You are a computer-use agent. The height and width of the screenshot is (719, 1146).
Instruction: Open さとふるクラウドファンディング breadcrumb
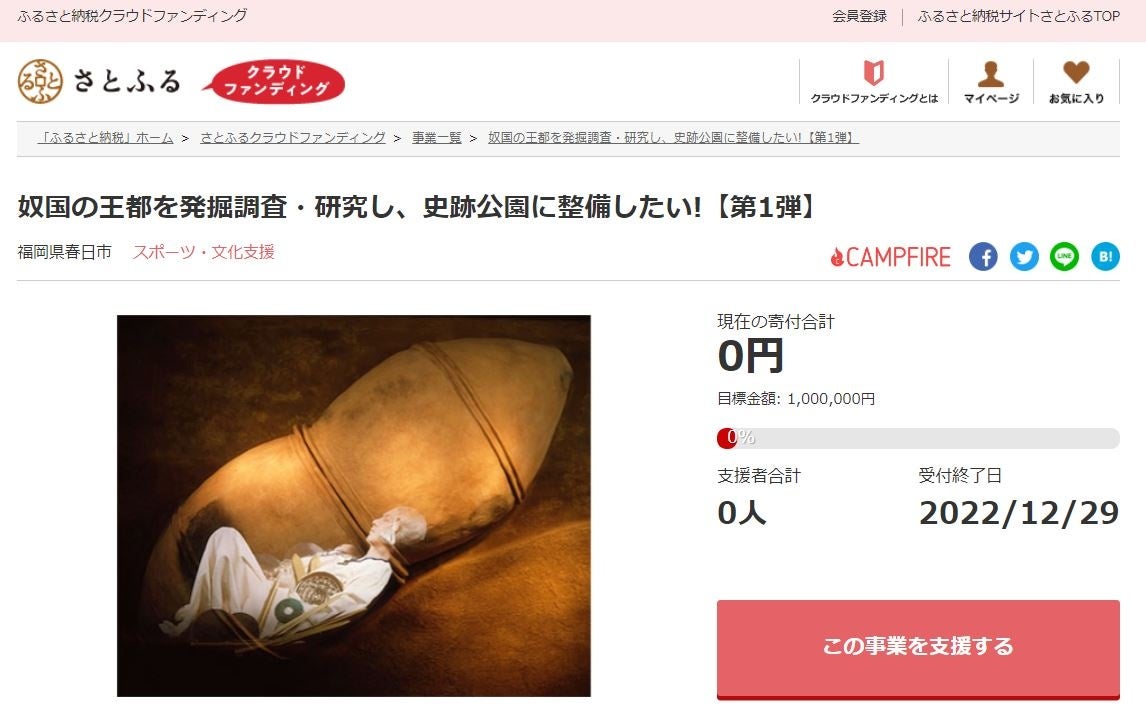(x=293, y=137)
